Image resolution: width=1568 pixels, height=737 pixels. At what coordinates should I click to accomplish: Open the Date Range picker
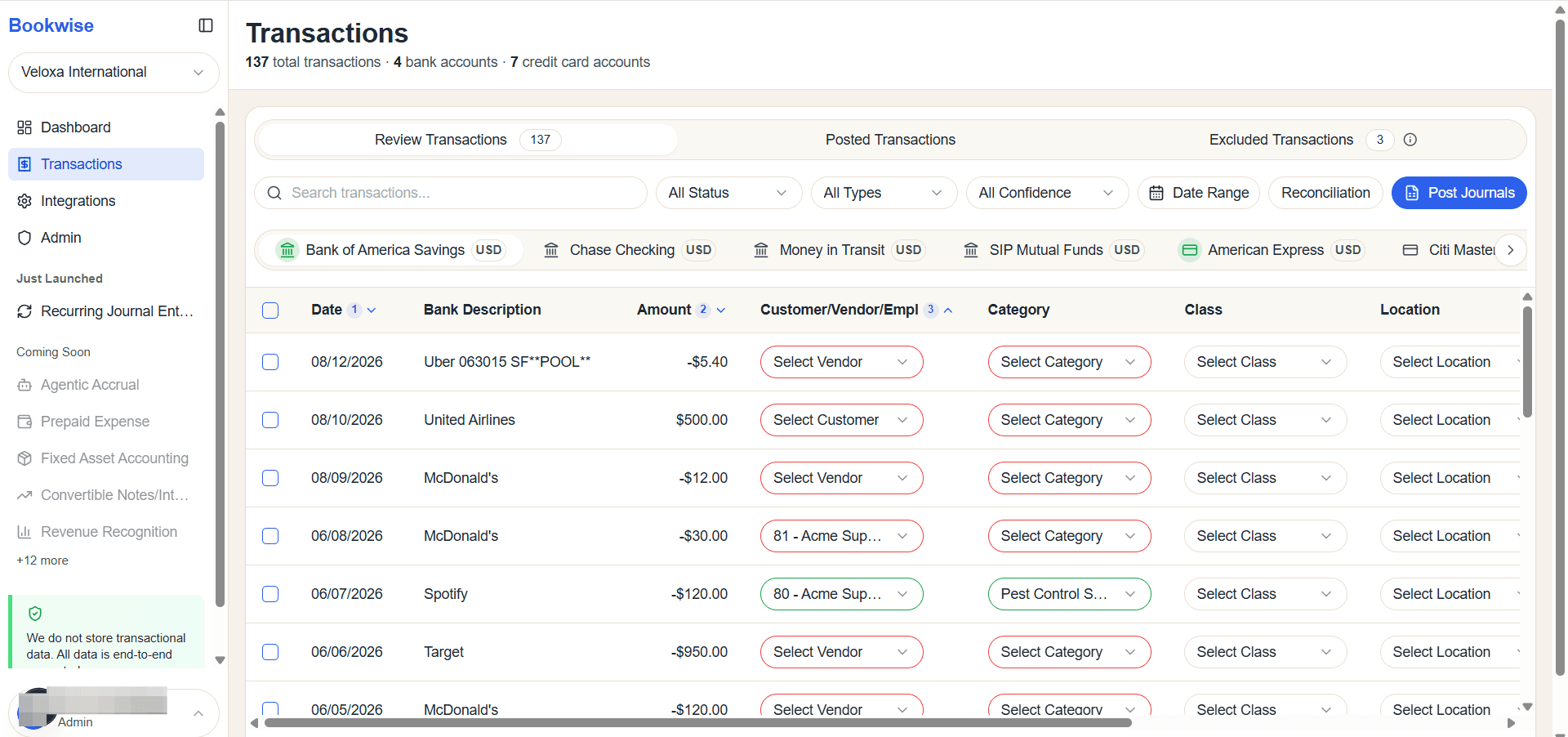[1199, 193]
